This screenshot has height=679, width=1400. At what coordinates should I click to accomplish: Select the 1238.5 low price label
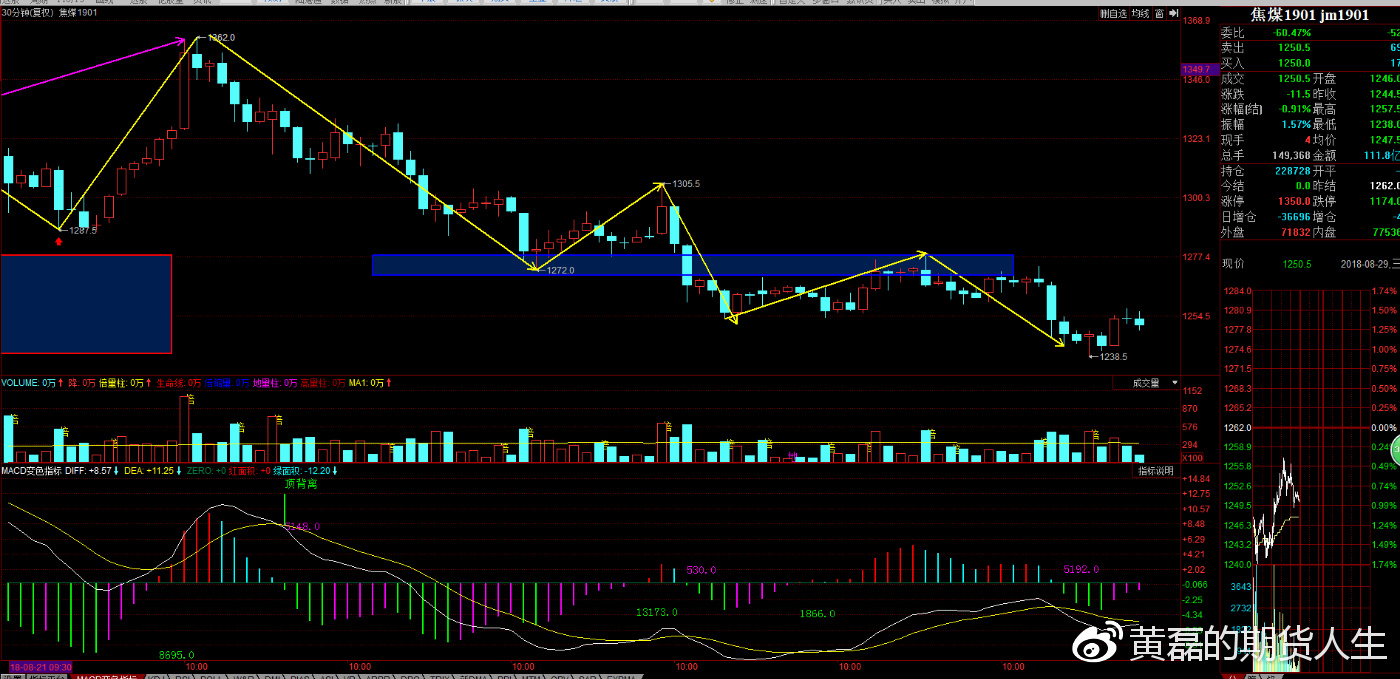point(1113,356)
